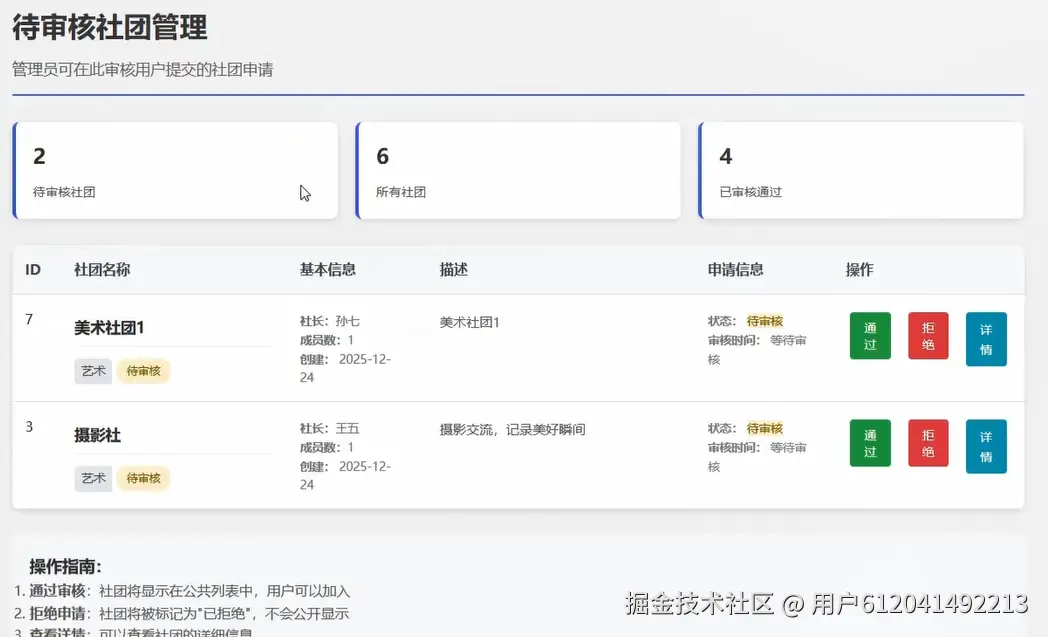
Task: Click the 操作 column header
Action: (x=861, y=269)
